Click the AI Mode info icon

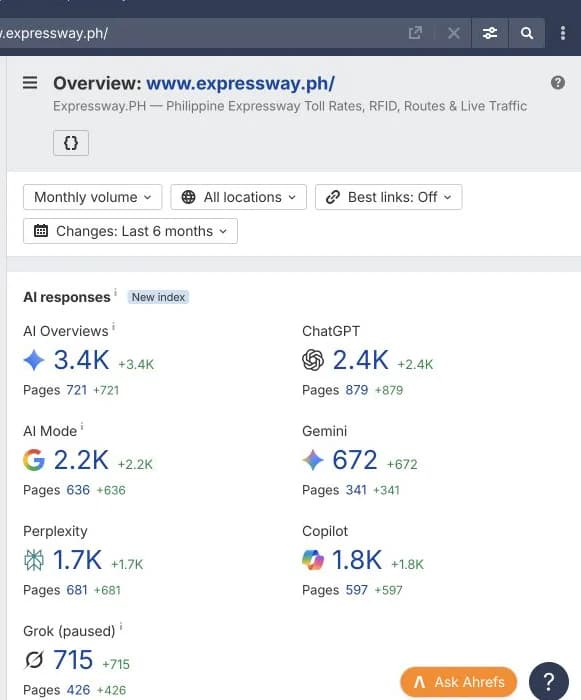pos(82,426)
